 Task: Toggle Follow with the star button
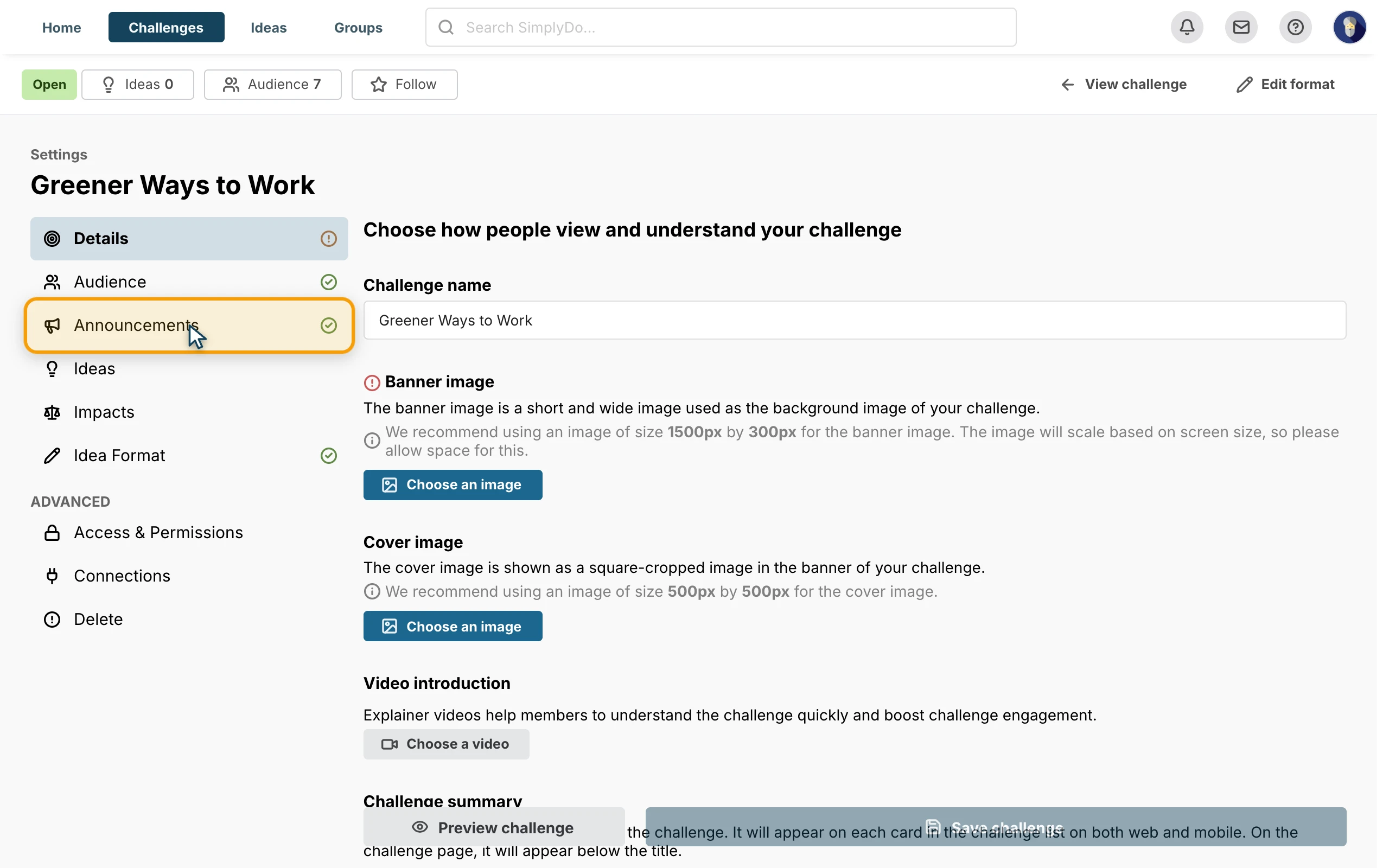[x=405, y=85]
